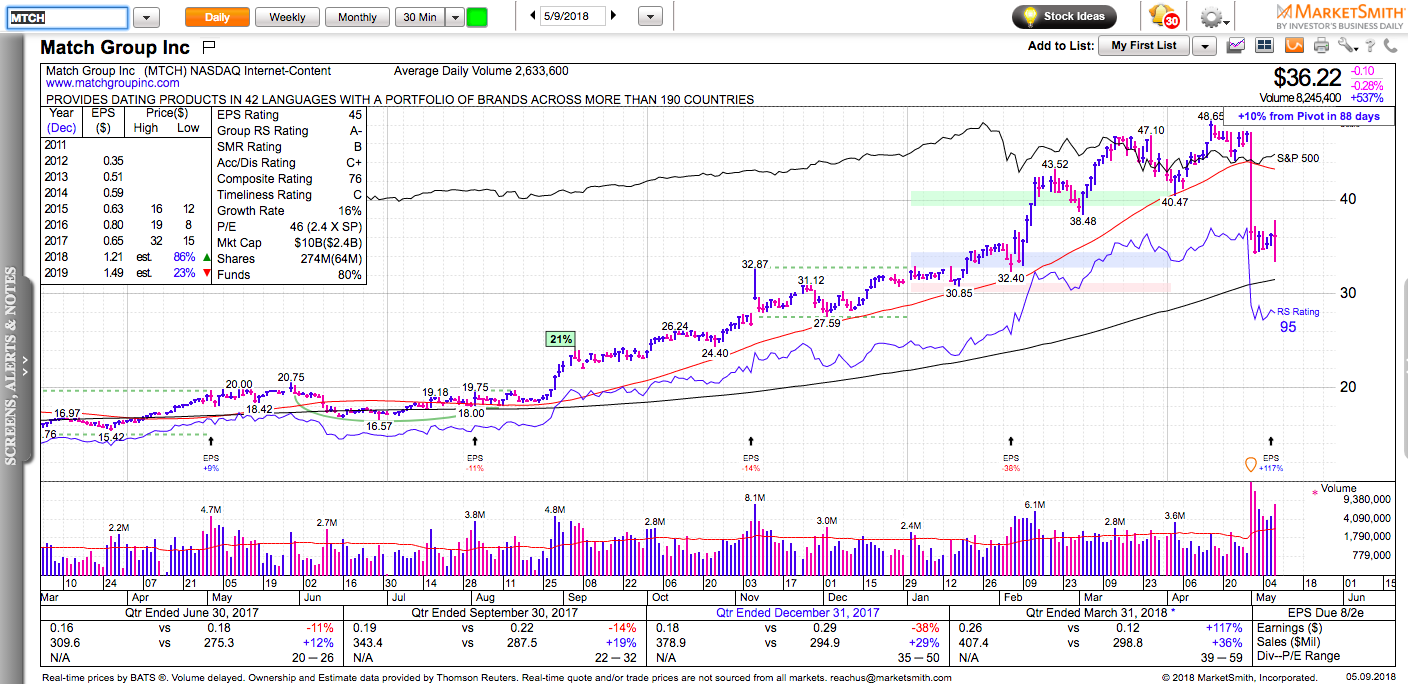Click the 5/9/2018 date field
The width and height of the screenshot is (1408, 684).
coord(573,17)
